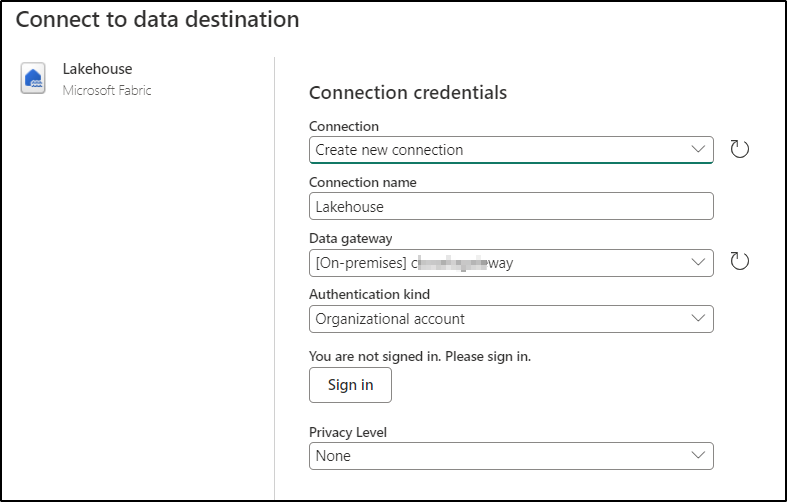Click the 'Authentication kind' label
Screen dimensions: 787x502
coord(369,294)
